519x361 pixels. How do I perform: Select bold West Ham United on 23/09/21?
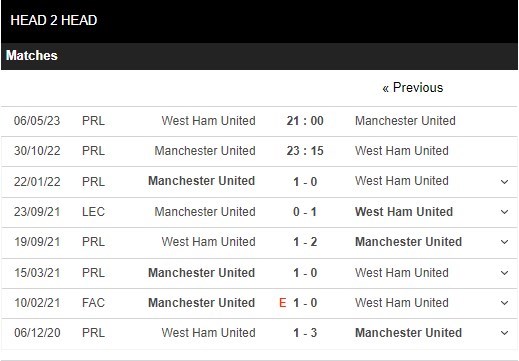click(404, 212)
